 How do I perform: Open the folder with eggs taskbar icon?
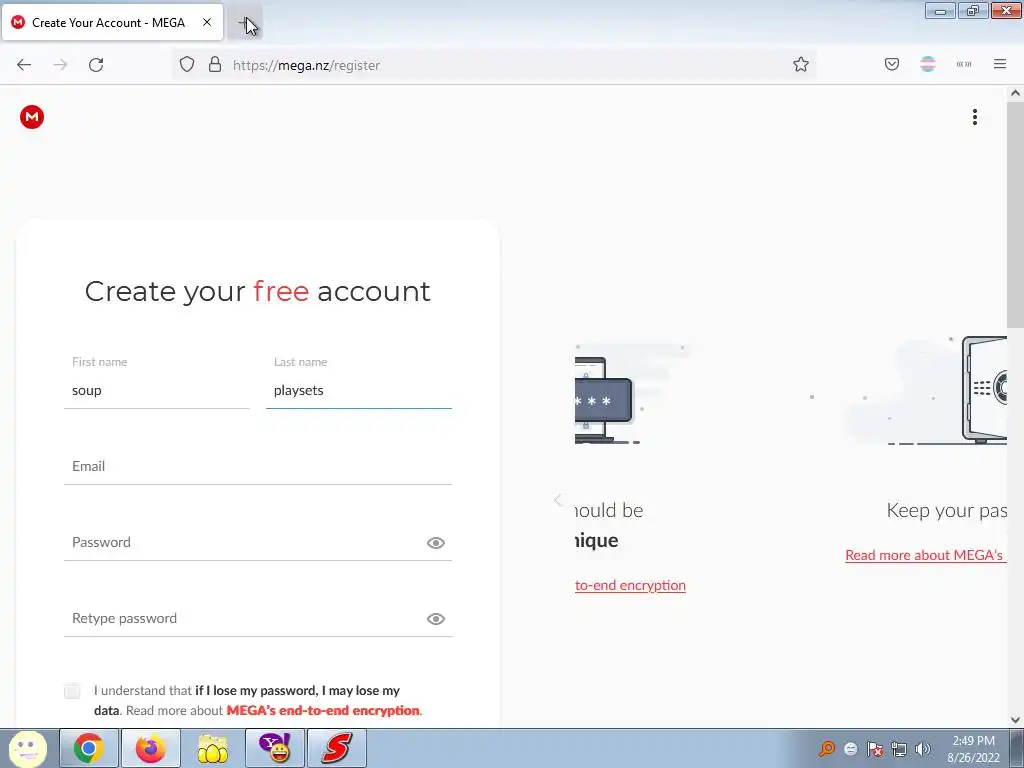[212, 748]
